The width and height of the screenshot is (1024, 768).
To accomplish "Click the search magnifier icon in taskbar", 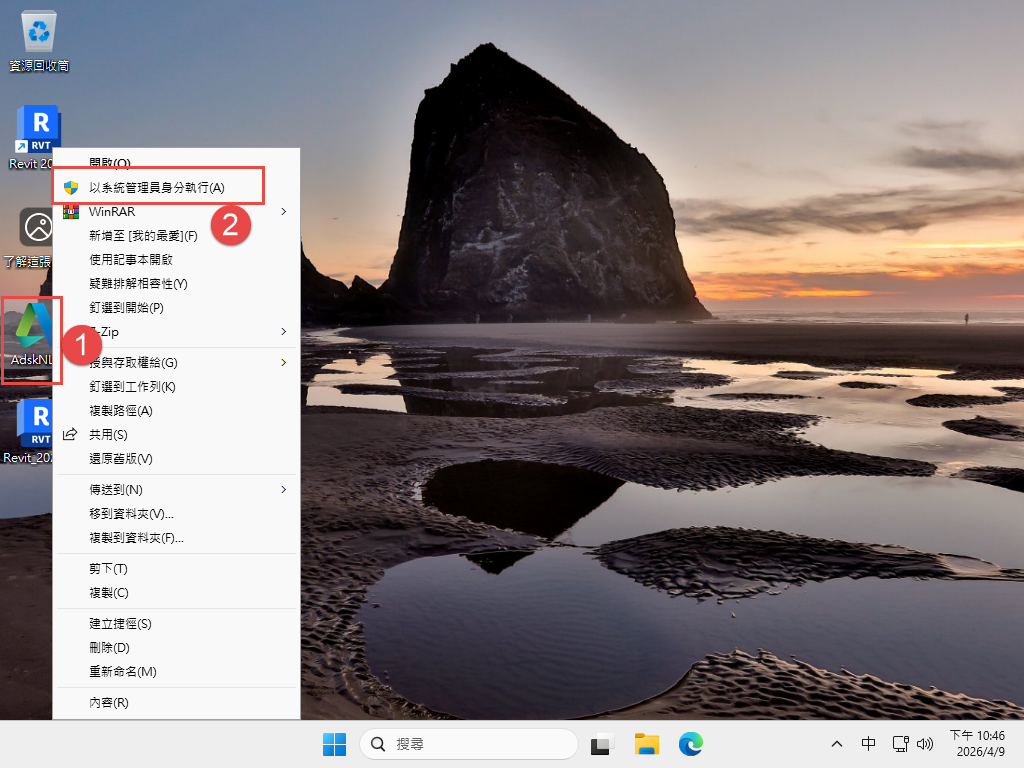I will tap(377, 744).
